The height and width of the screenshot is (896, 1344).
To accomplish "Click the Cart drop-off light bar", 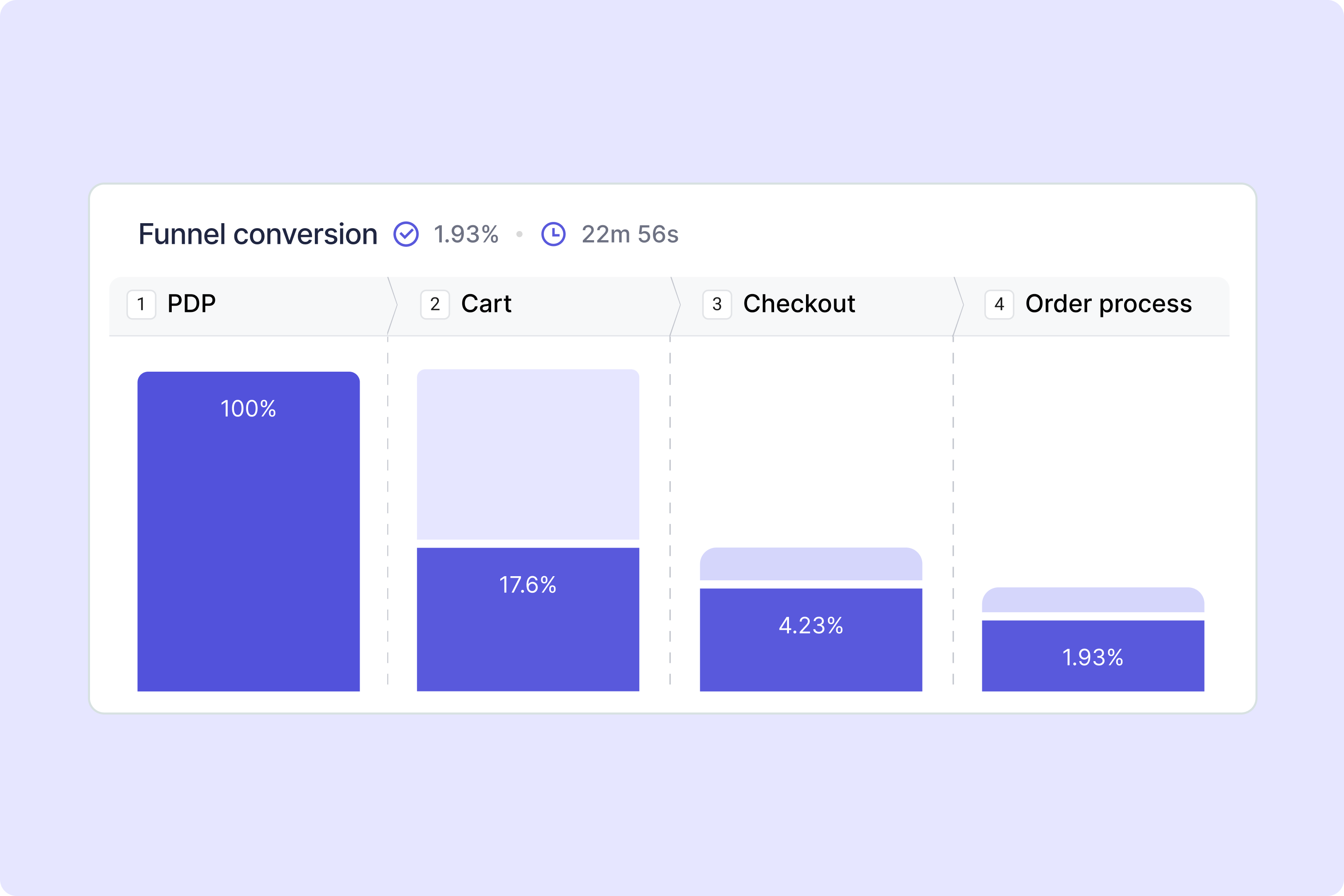I will [x=528, y=454].
